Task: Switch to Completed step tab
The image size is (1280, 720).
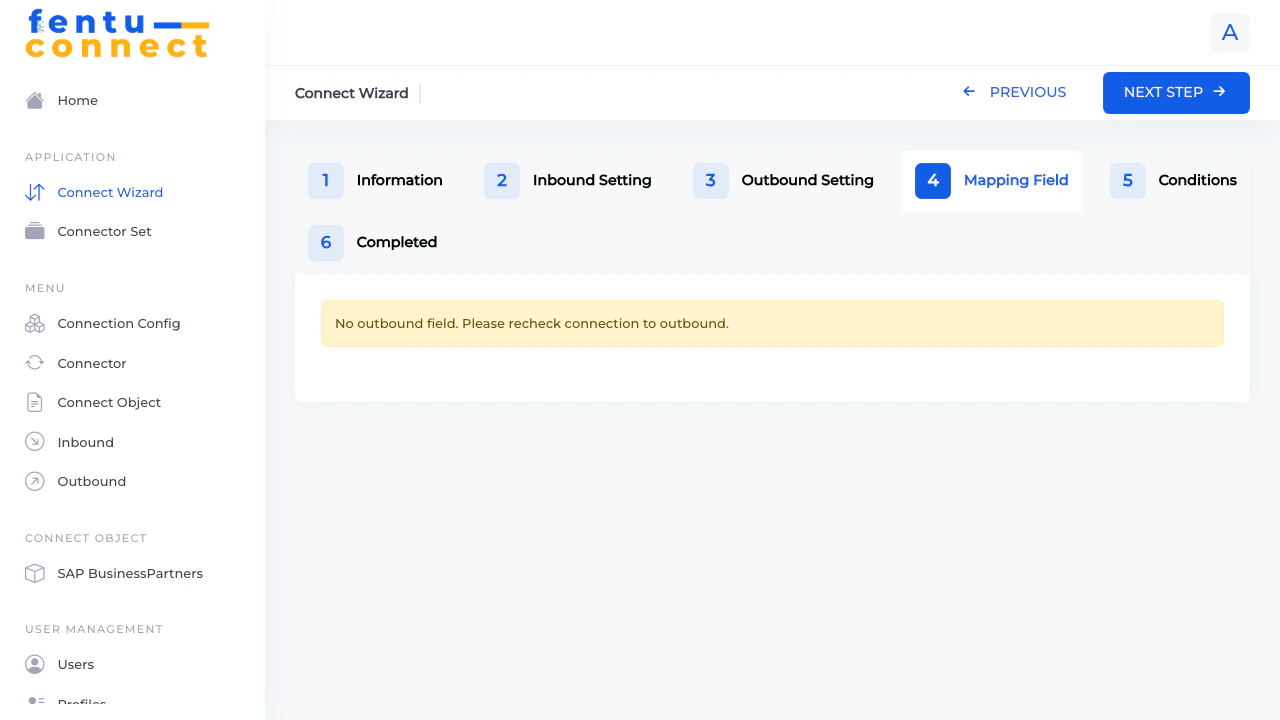Action: click(373, 243)
